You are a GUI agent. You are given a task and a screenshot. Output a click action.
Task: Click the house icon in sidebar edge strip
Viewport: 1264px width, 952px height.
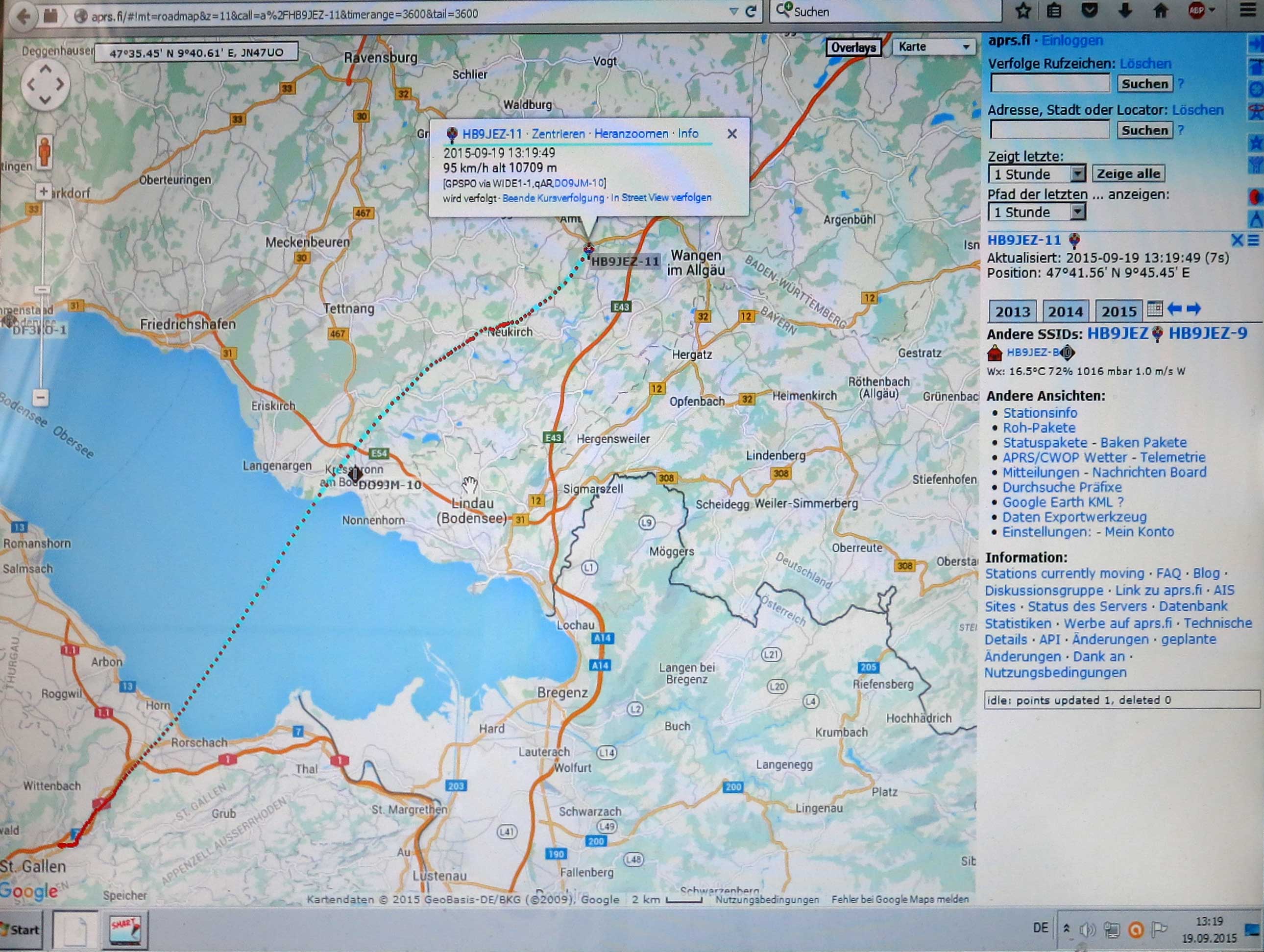click(x=1257, y=67)
